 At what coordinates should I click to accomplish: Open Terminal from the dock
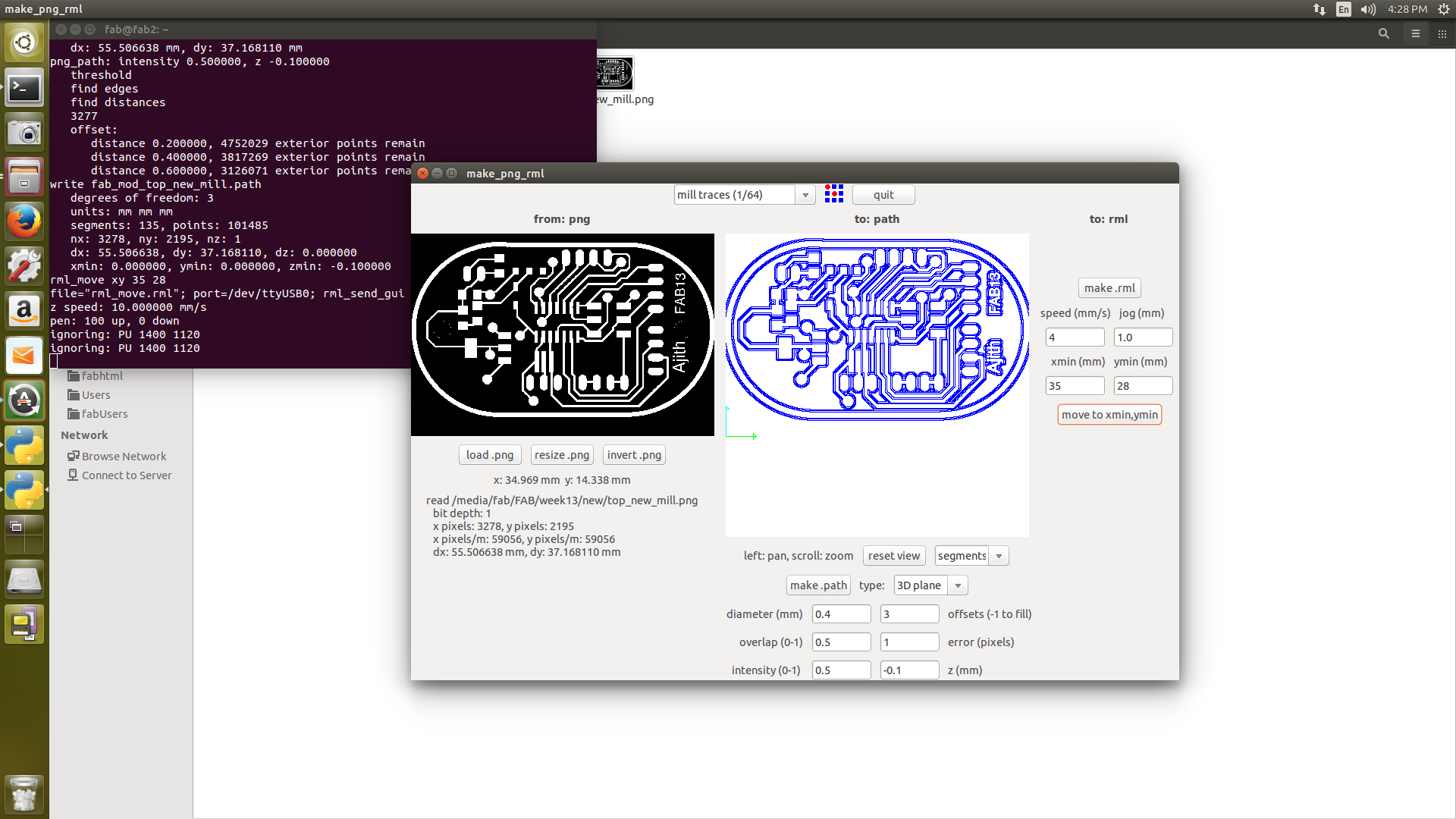click(24, 89)
